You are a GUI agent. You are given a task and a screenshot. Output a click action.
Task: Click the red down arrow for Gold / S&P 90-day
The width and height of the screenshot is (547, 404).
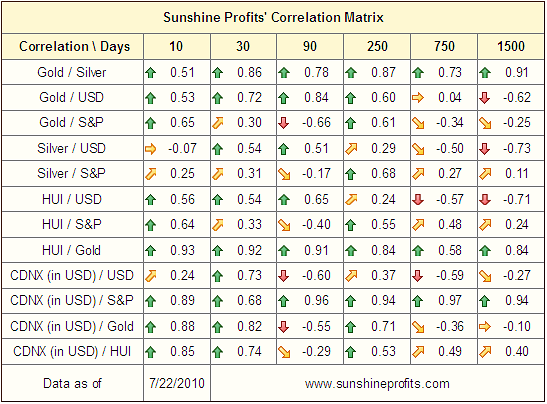[284, 123]
